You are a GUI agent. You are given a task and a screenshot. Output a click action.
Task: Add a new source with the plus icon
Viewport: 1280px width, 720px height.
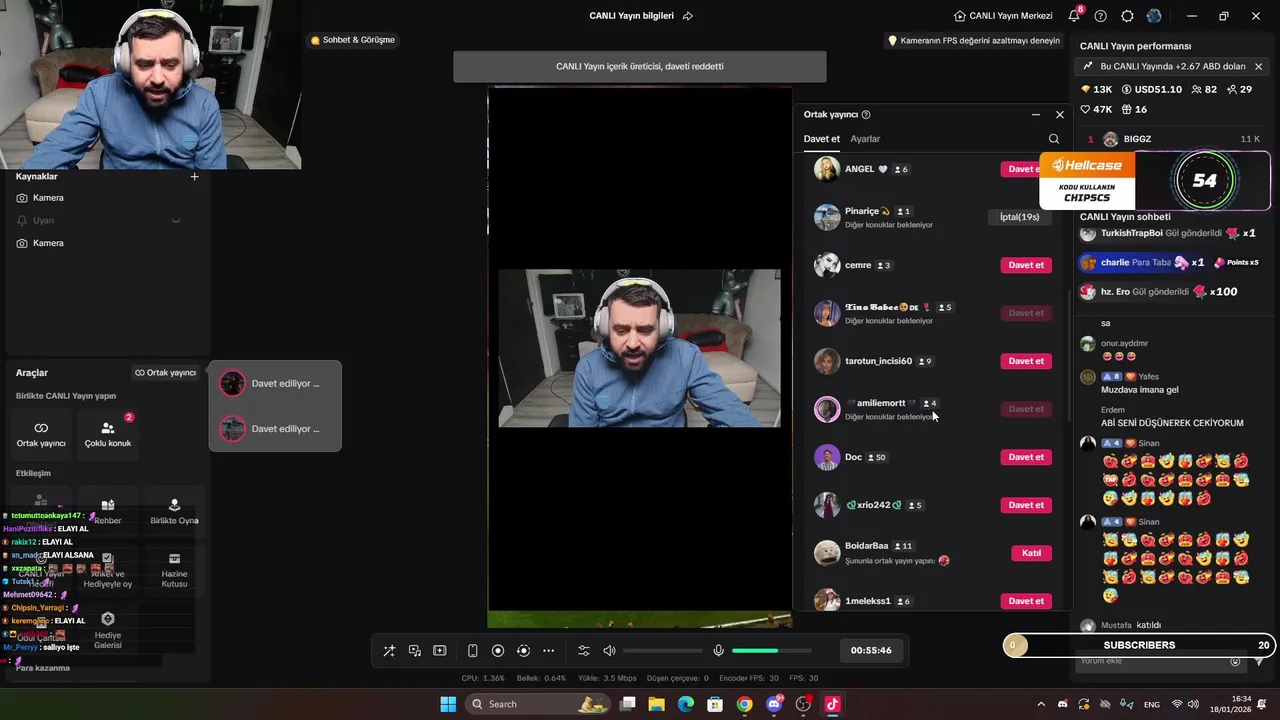pos(195,177)
